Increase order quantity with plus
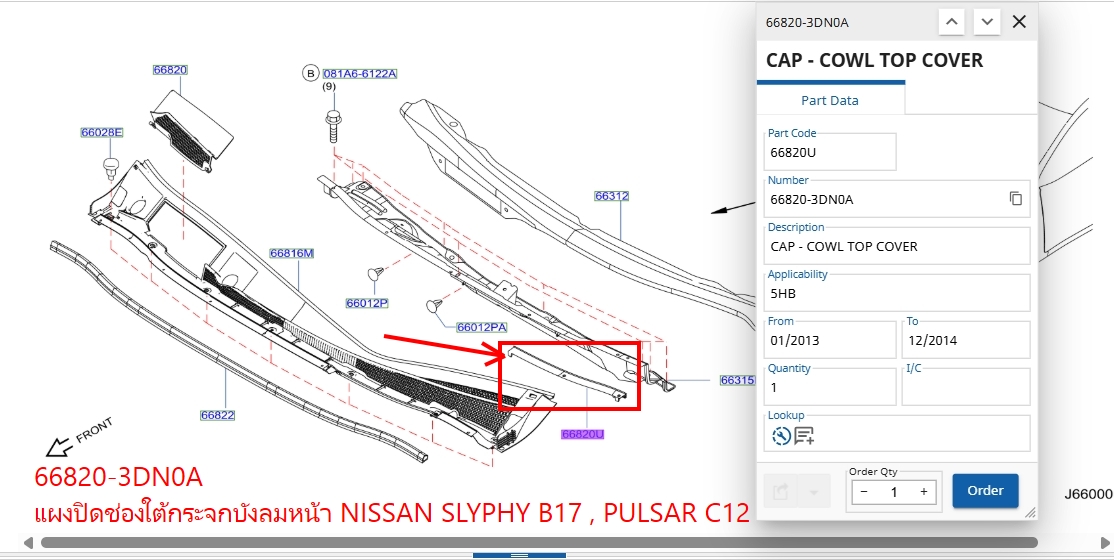 coord(924,492)
